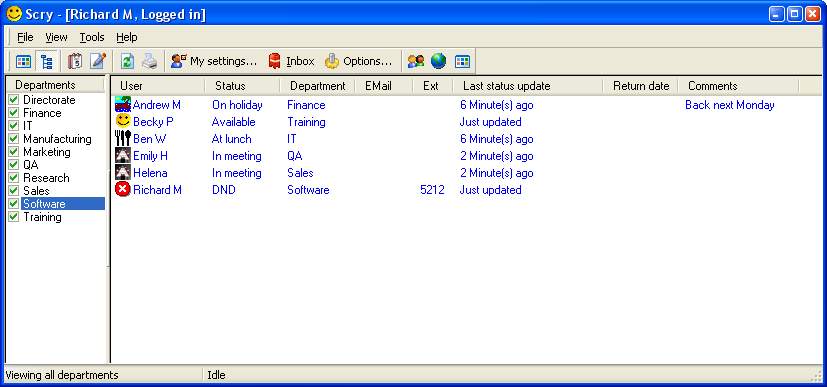Click Viewing all departments status bar text
Image resolution: width=827 pixels, height=387 pixels.
62,375
